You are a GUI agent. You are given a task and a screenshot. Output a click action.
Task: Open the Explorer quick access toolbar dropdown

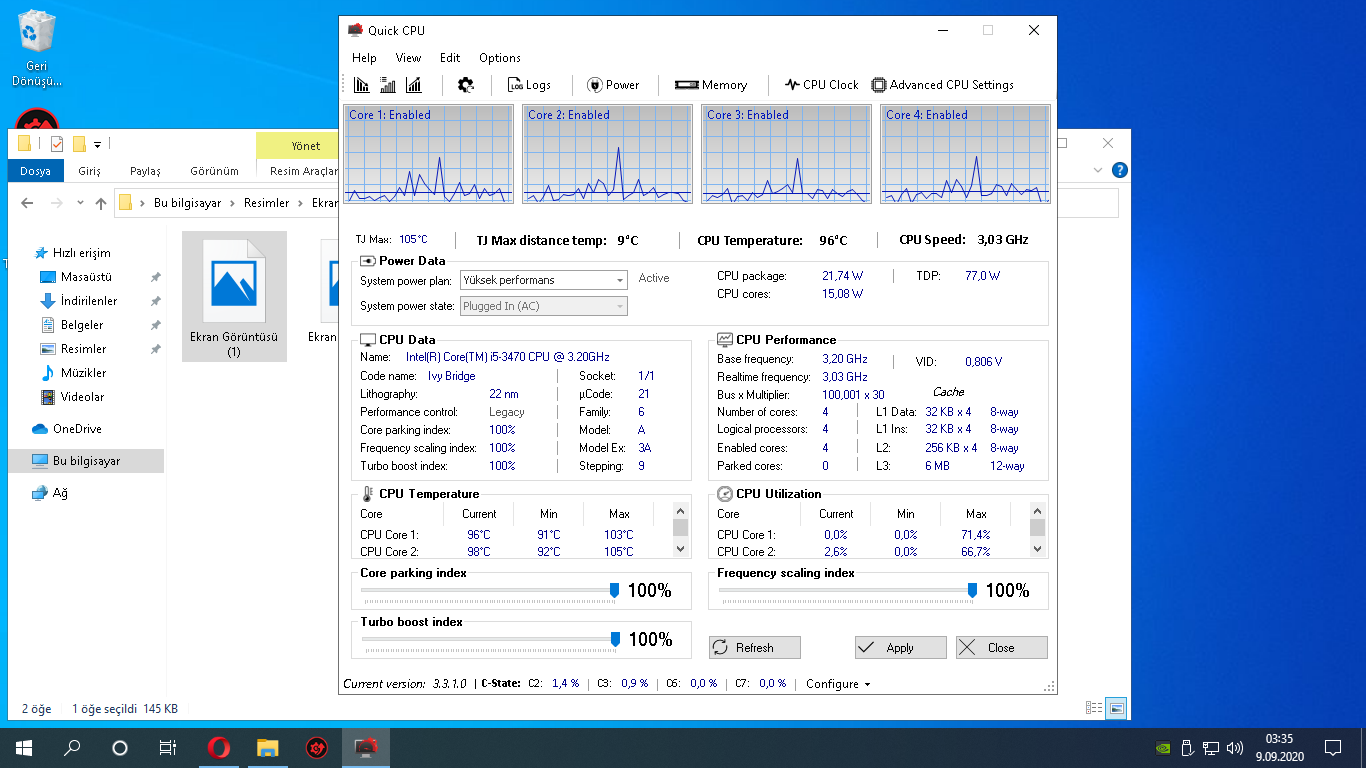pyautogui.click(x=98, y=144)
